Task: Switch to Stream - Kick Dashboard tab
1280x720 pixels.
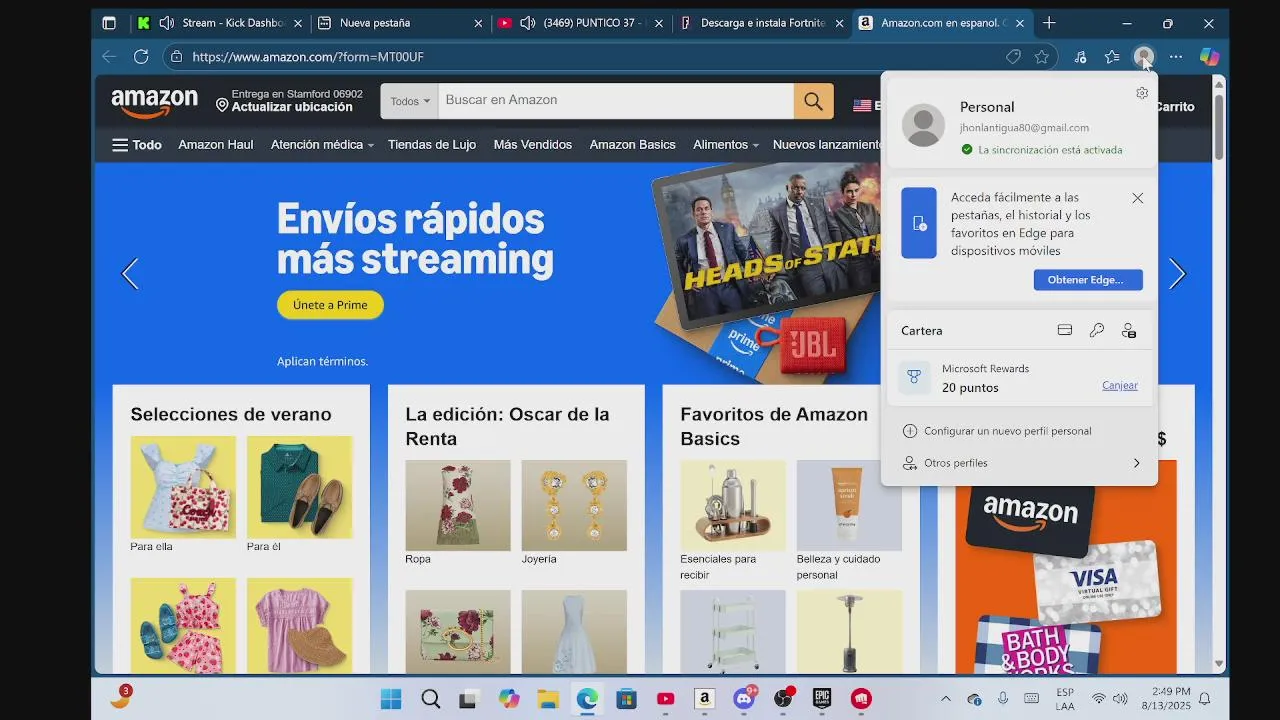Action: (x=220, y=23)
